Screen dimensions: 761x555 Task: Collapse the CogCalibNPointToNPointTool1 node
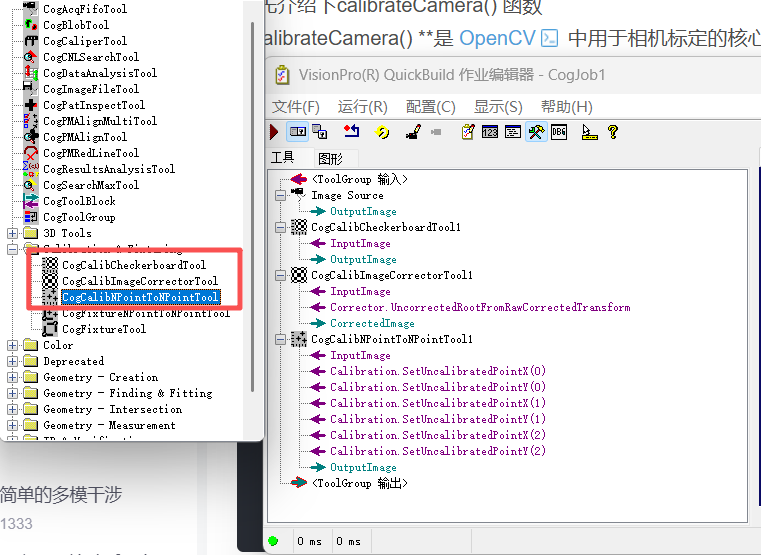pos(281,340)
